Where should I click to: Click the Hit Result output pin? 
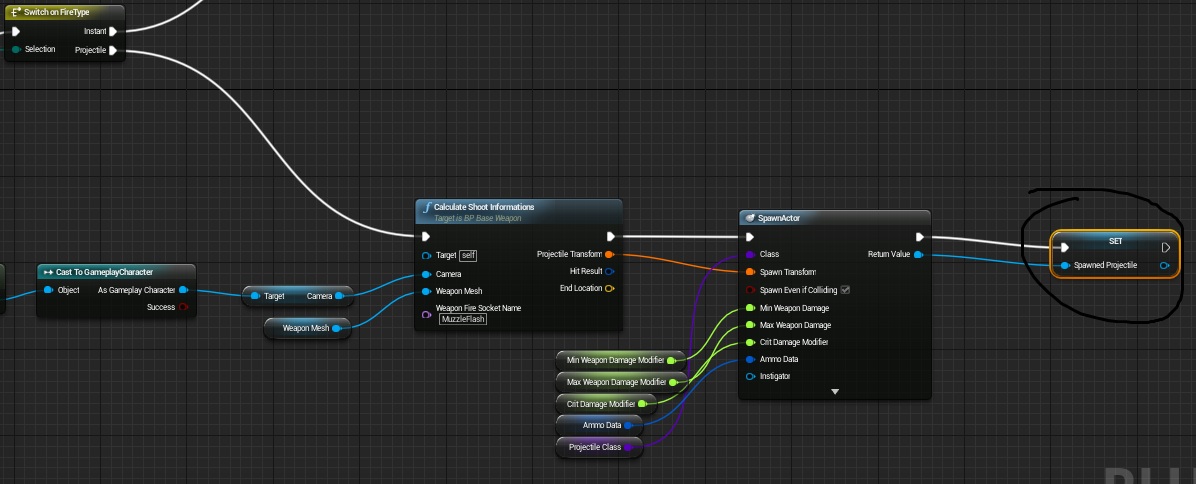[609, 271]
